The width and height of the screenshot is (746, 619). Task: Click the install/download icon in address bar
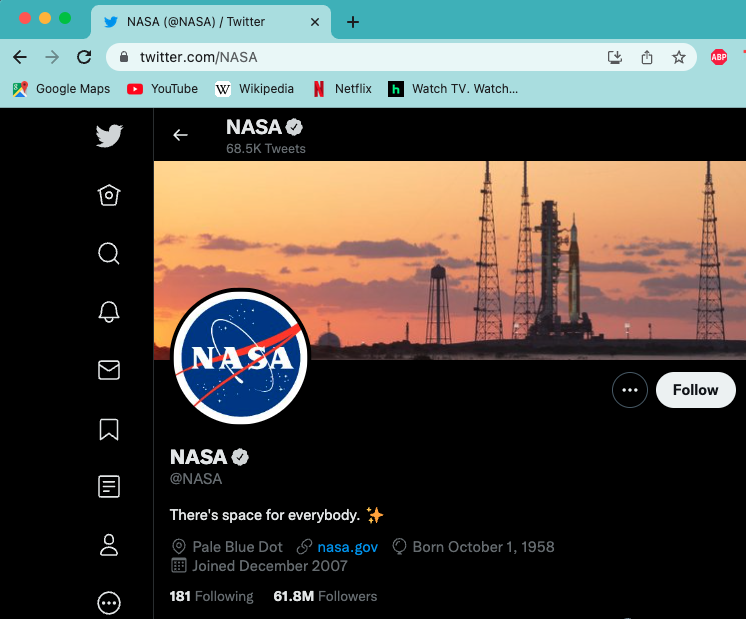click(615, 58)
